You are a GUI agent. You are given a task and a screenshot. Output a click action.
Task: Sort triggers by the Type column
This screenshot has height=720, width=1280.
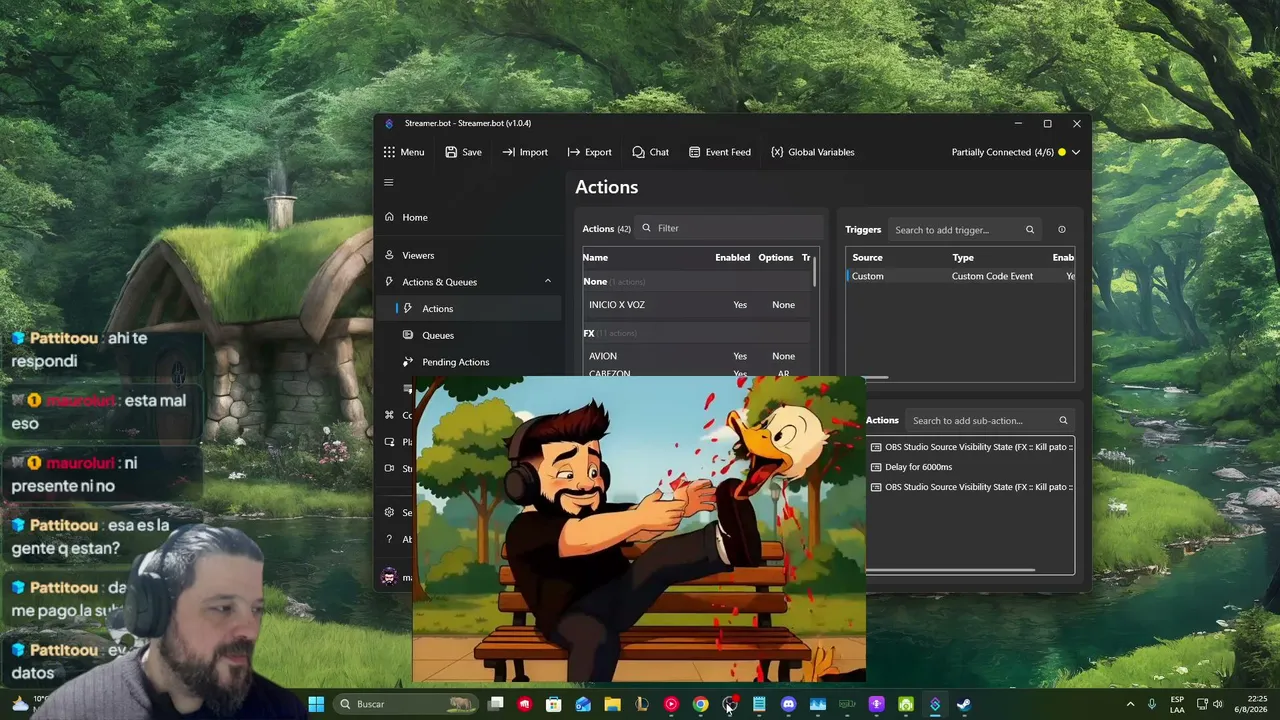pos(963,258)
